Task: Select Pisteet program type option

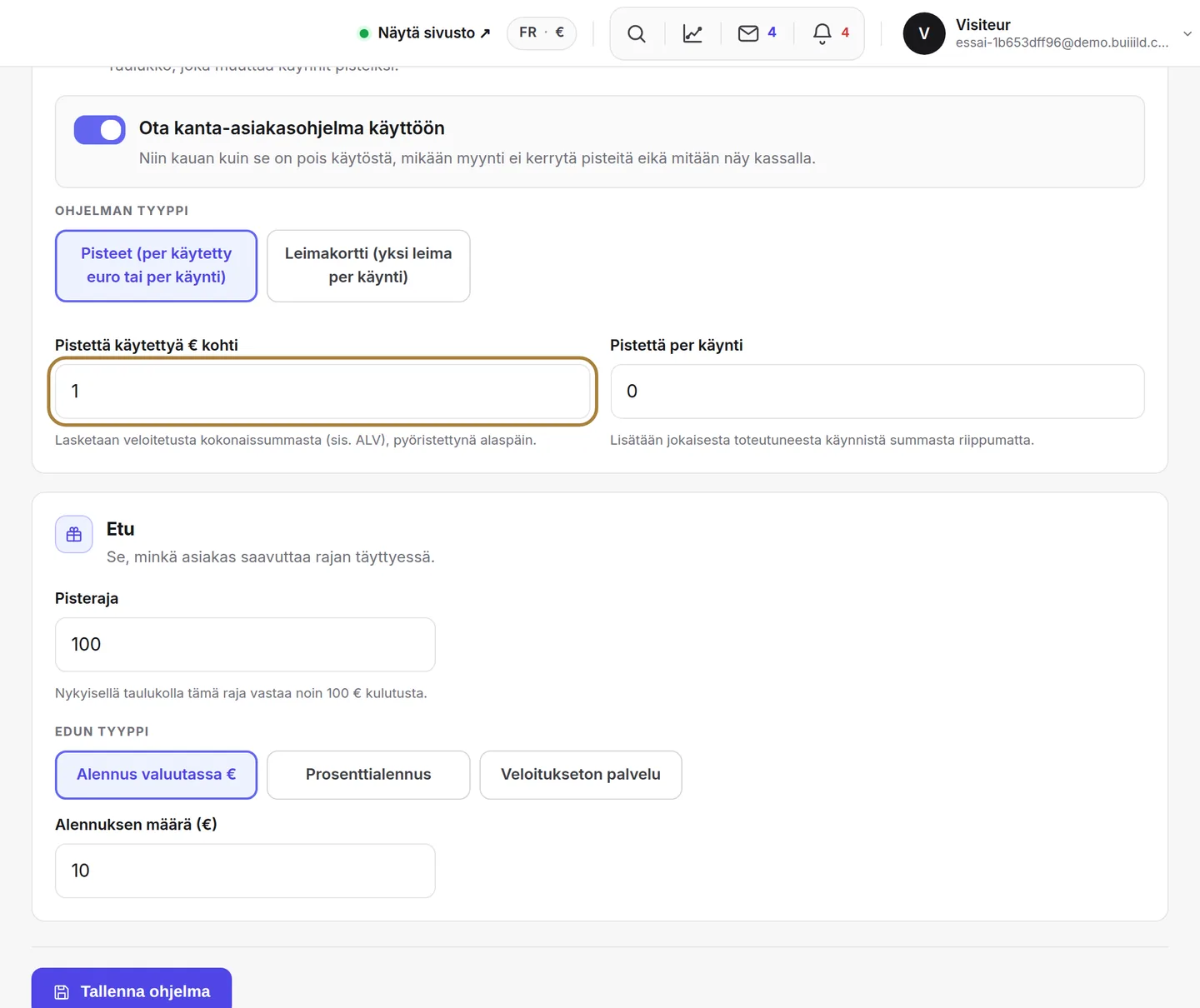Action: (156, 266)
